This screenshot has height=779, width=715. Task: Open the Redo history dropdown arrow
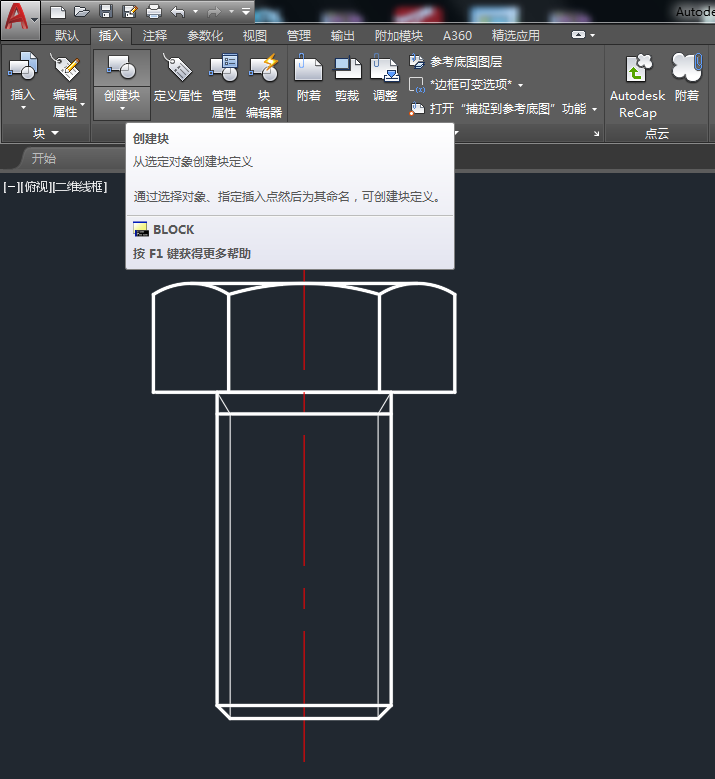coord(232,11)
